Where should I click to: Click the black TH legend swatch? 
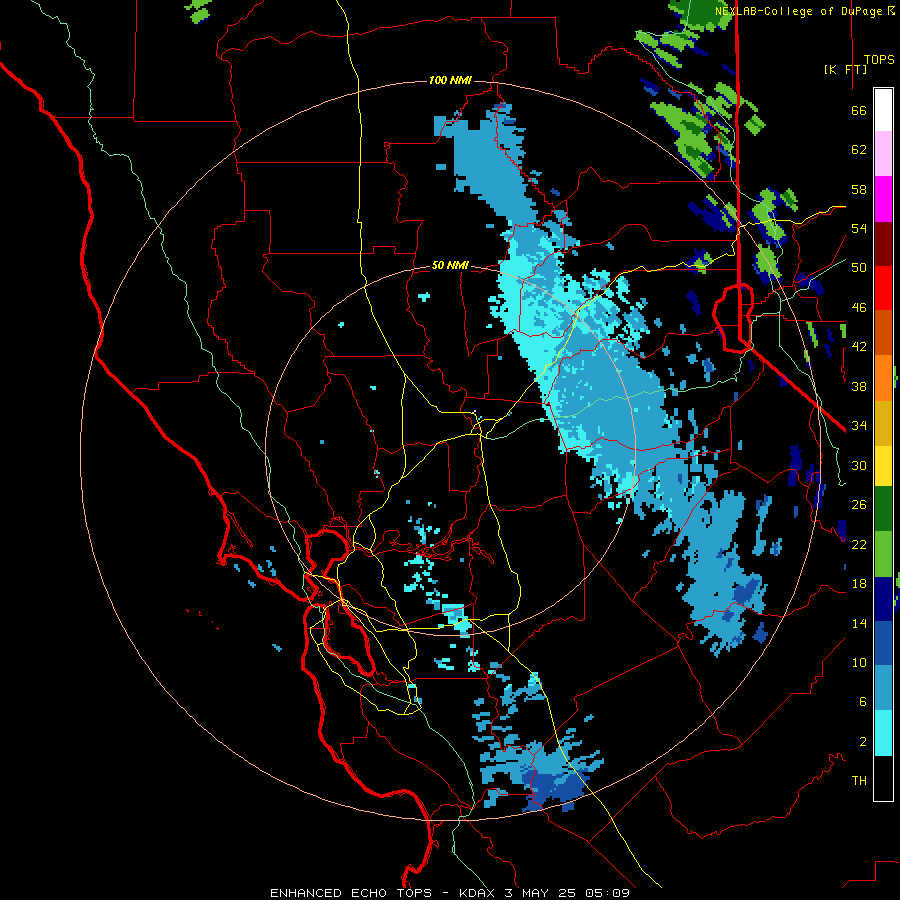point(883,778)
